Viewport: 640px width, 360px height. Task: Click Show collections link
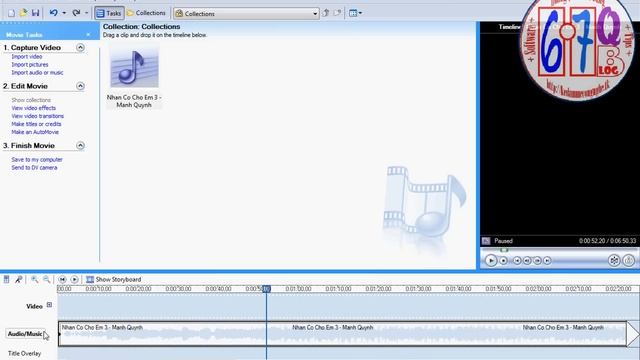[31, 100]
